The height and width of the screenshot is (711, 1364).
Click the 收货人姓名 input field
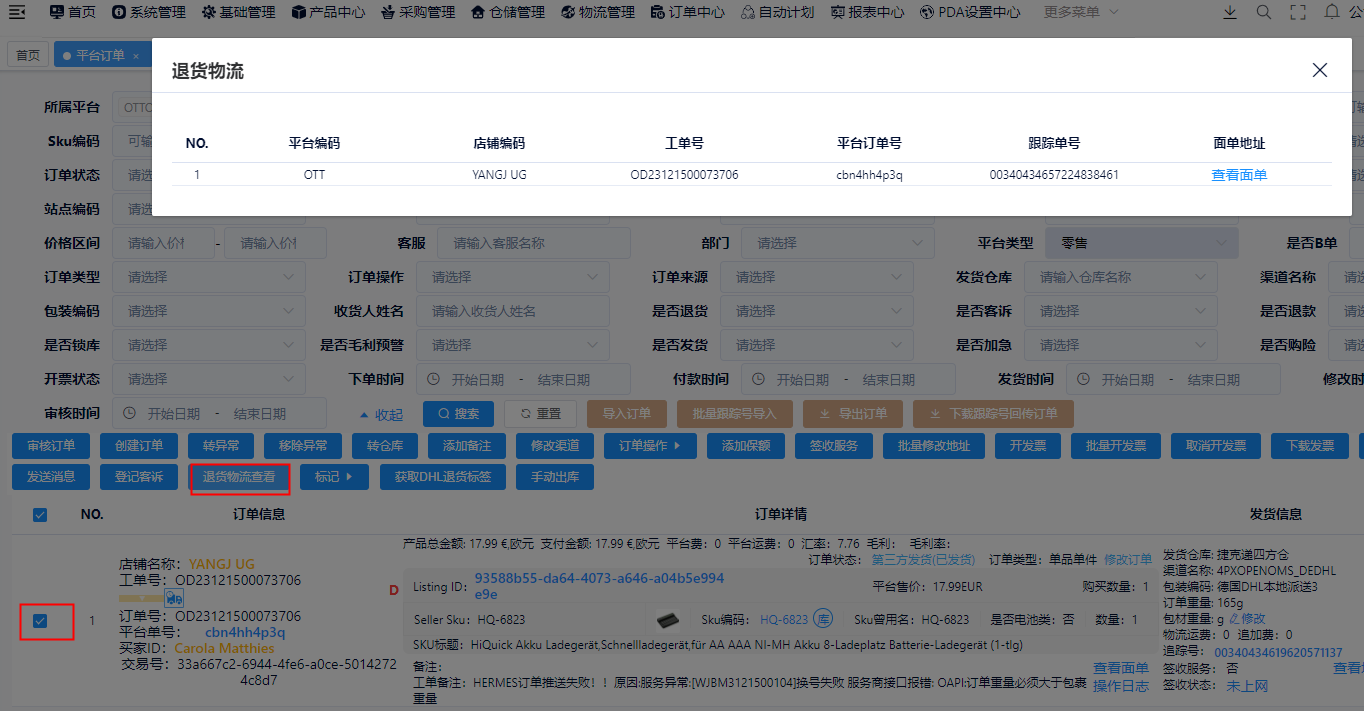tap(512, 311)
